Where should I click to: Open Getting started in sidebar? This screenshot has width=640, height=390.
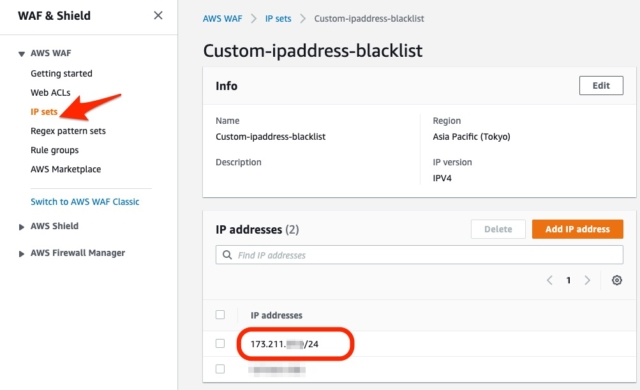tap(61, 73)
